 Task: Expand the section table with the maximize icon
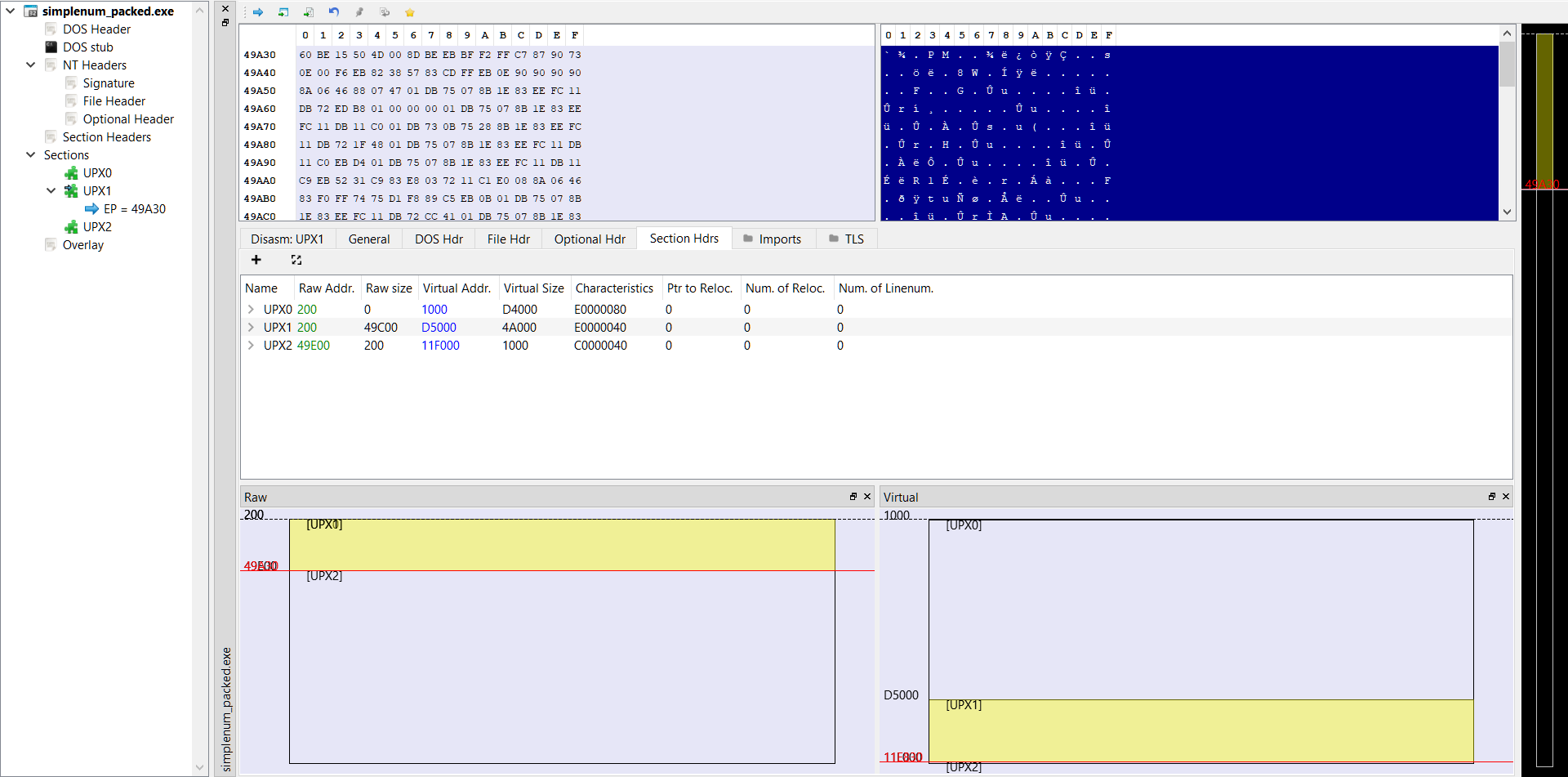(x=296, y=260)
